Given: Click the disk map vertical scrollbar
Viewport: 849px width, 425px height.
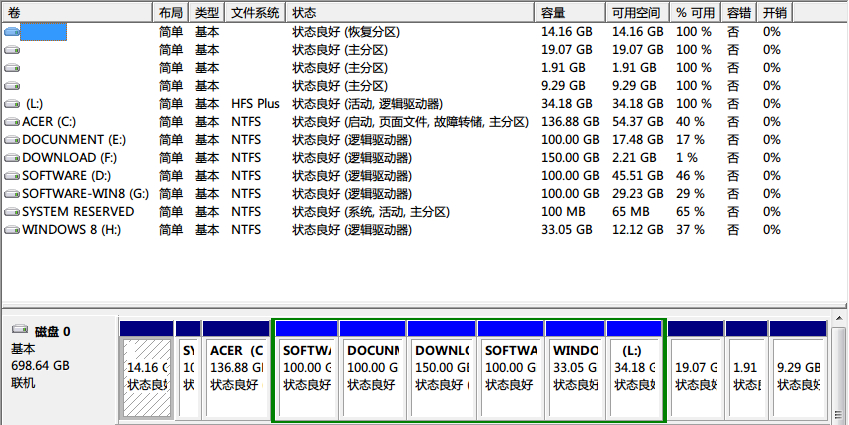Looking at the screenshot, I should tap(838, 368).
